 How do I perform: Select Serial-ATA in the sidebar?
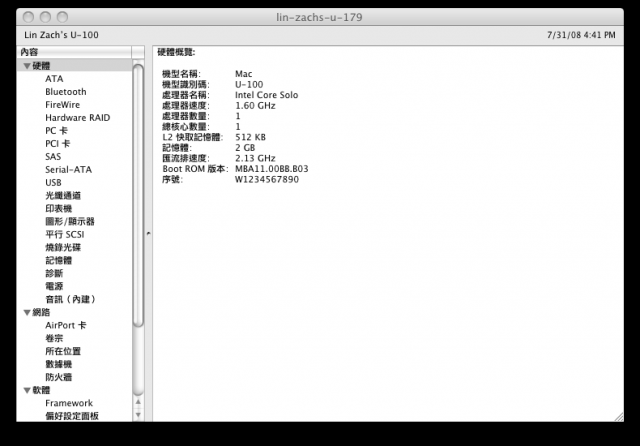tap(69, 170)
